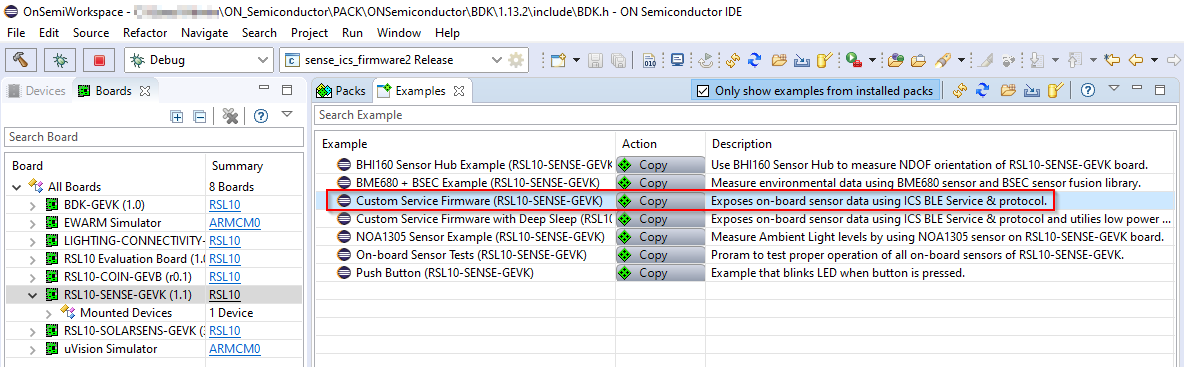Open ARMCM0 link for uVision Simulator
The width and height of the screenshot is (1184, 367).
pyautogui.click(x=234, y=350)
